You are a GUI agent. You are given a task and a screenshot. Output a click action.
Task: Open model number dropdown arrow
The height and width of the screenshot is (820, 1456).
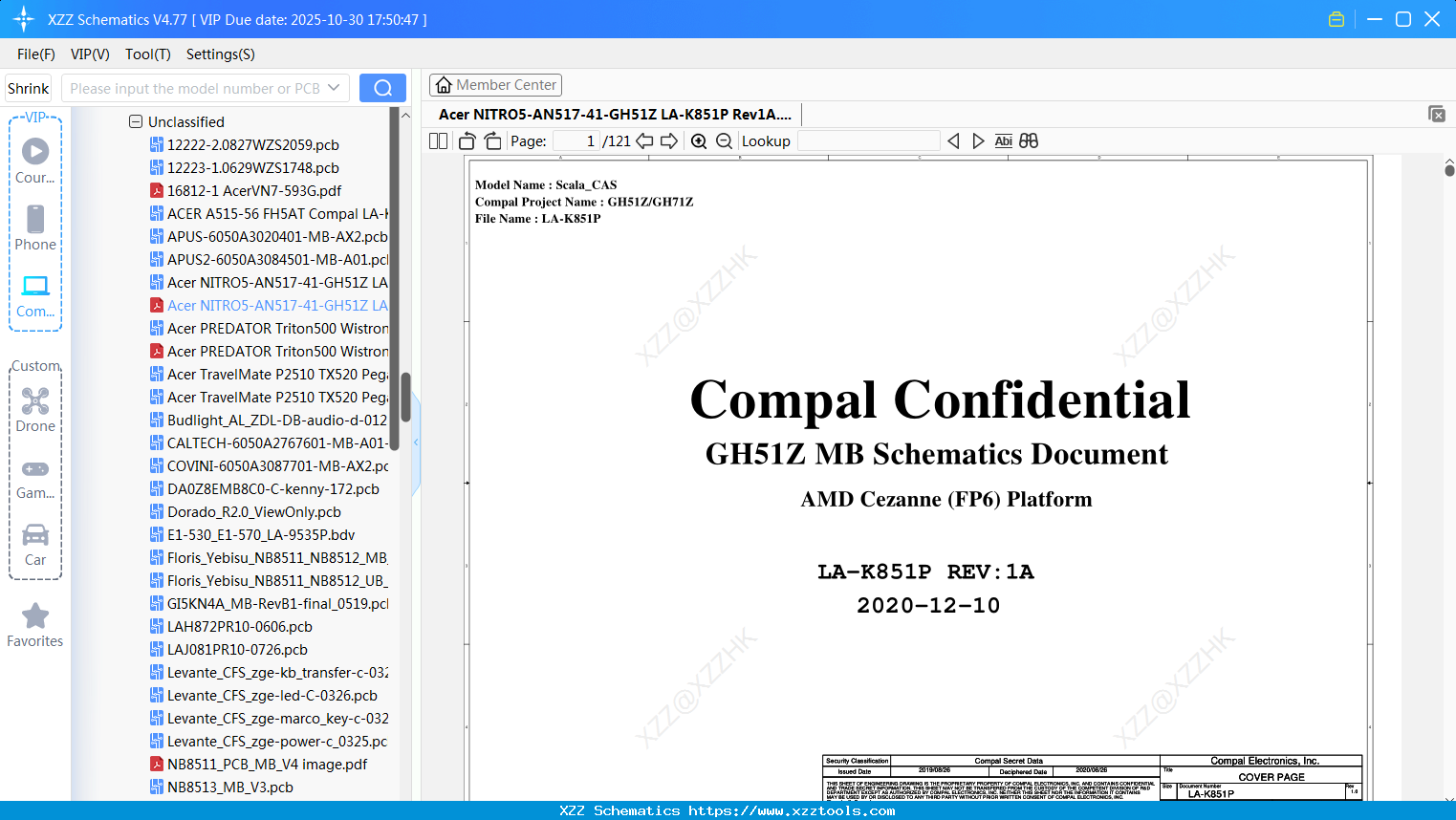334,88
